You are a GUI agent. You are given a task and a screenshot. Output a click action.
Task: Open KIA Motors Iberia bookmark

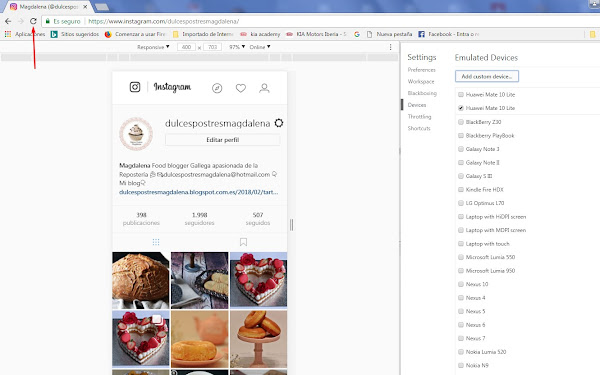(x=316, y=34)
